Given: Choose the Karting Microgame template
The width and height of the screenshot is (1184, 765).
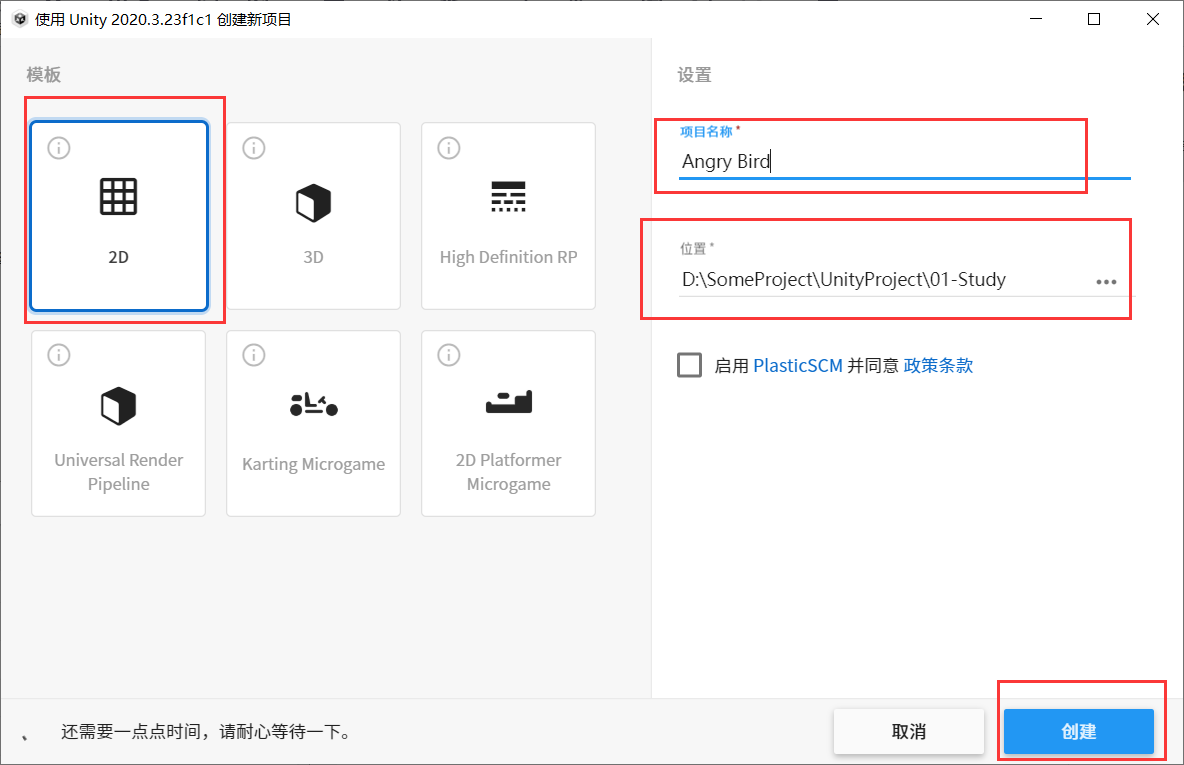Looking at the screenshot, I should point(313,424).
